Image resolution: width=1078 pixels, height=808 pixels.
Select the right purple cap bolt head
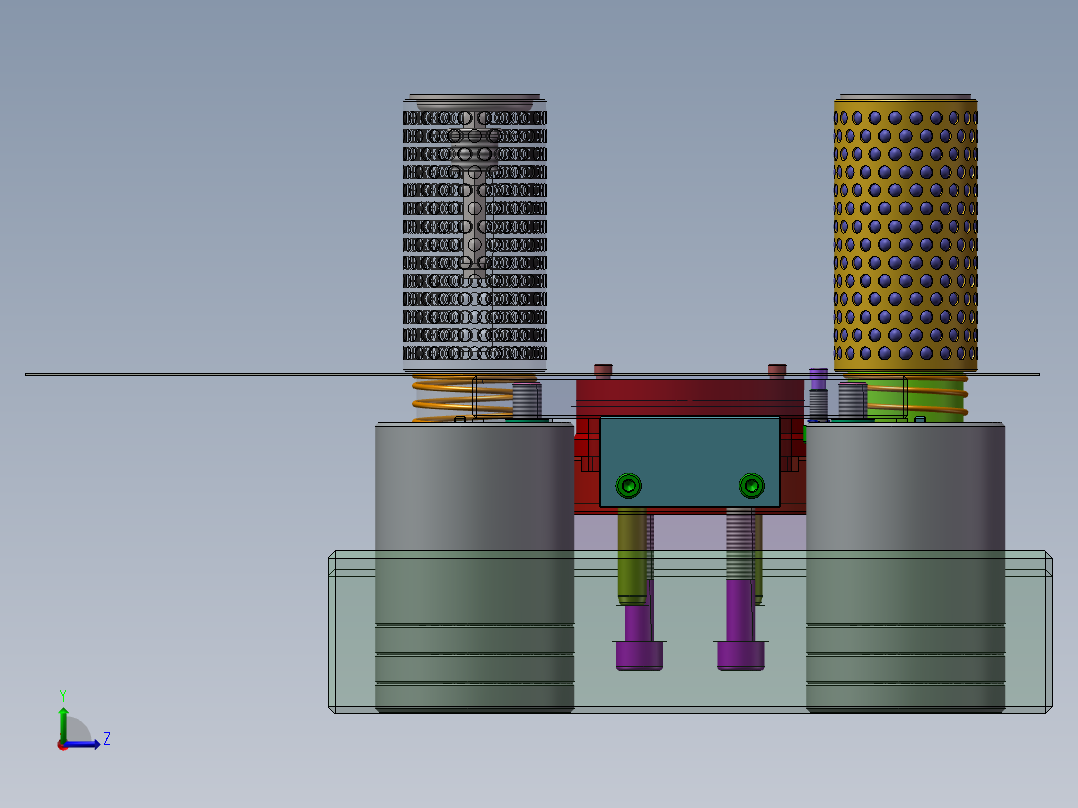[x=740, y=655]
